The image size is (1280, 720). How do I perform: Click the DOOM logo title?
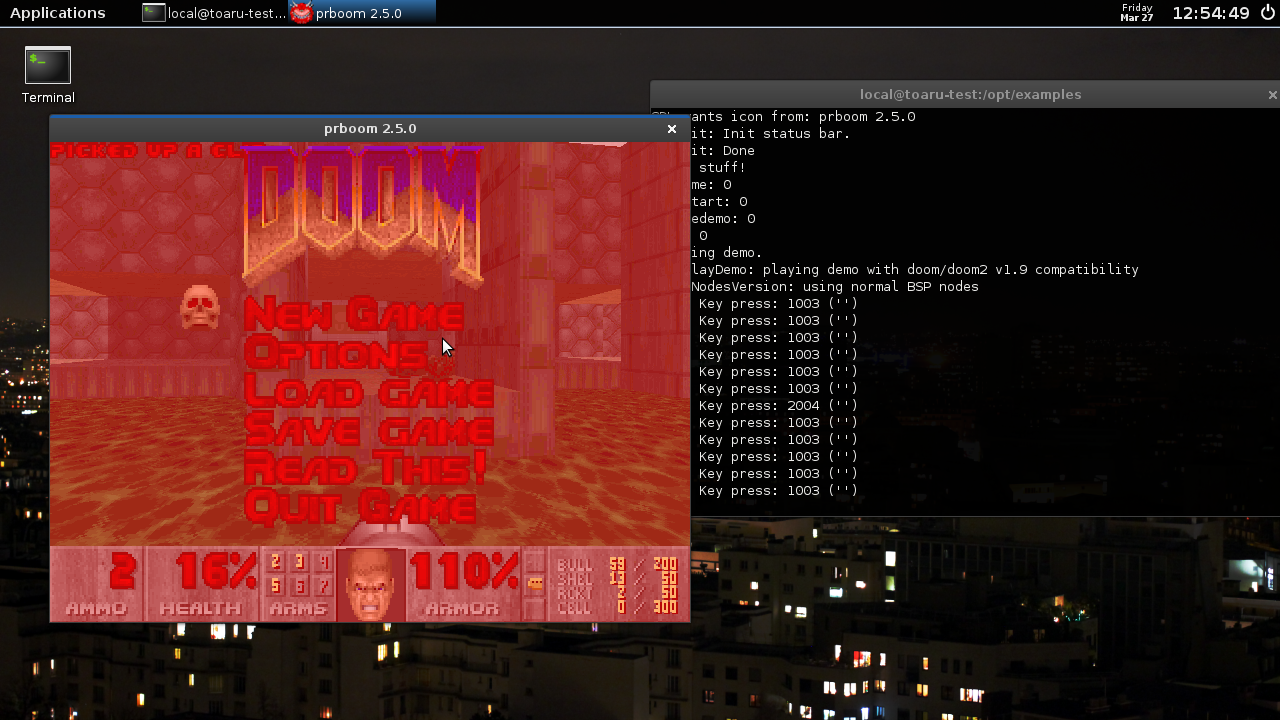[362, 213]
